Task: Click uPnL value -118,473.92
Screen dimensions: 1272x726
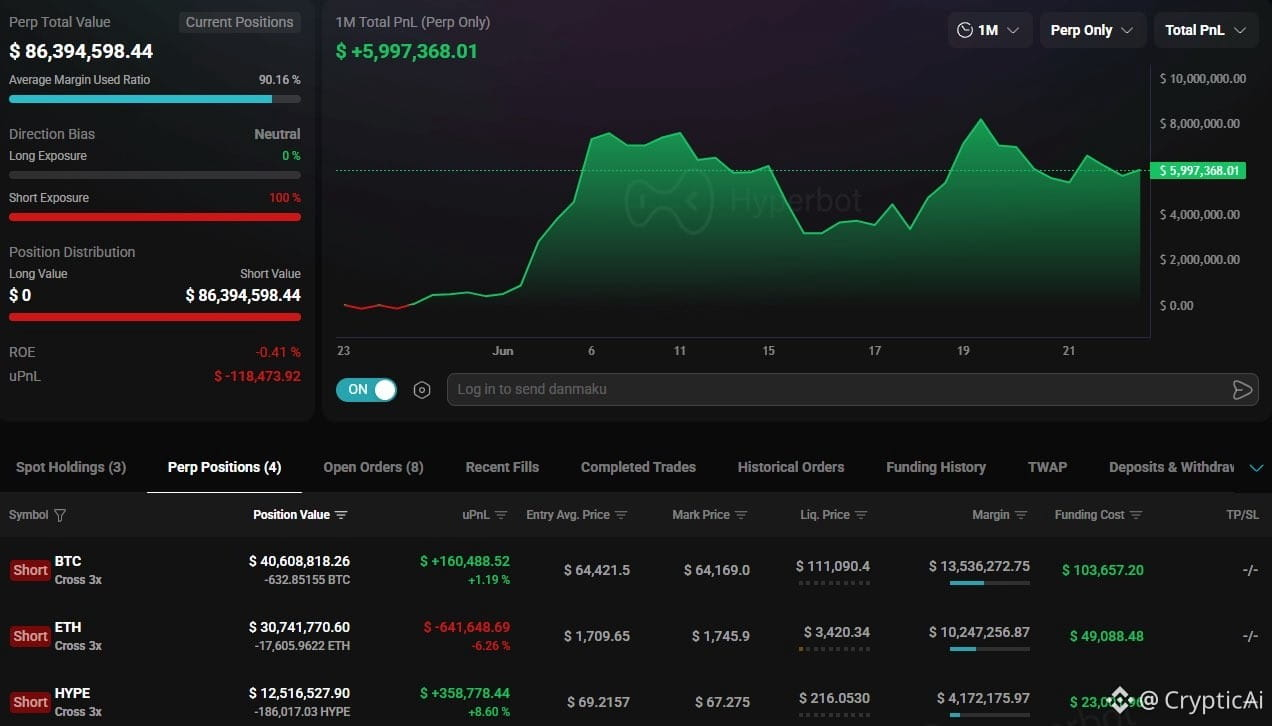Action: tap(257, 376)
